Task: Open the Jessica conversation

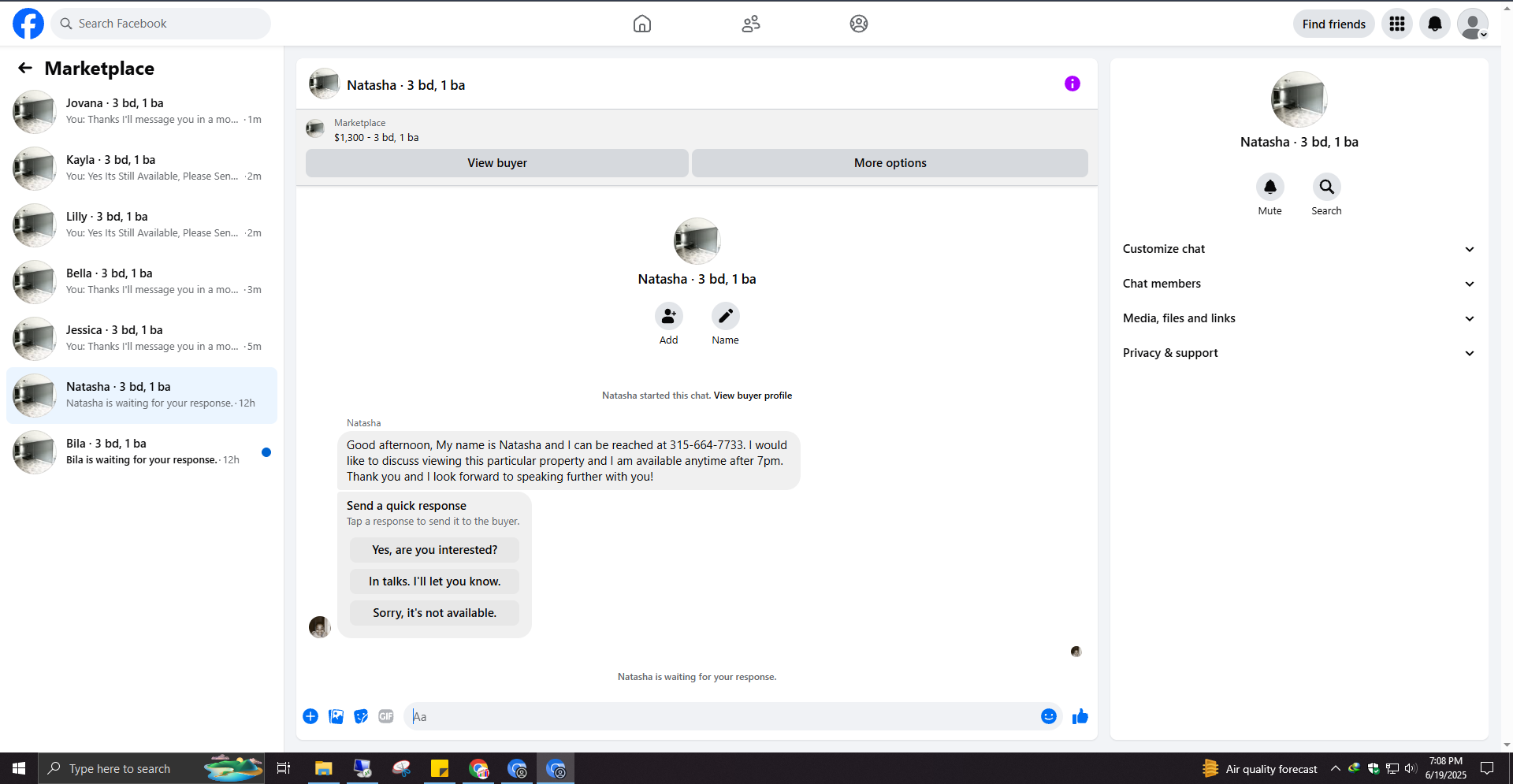Action: (142, 339)
